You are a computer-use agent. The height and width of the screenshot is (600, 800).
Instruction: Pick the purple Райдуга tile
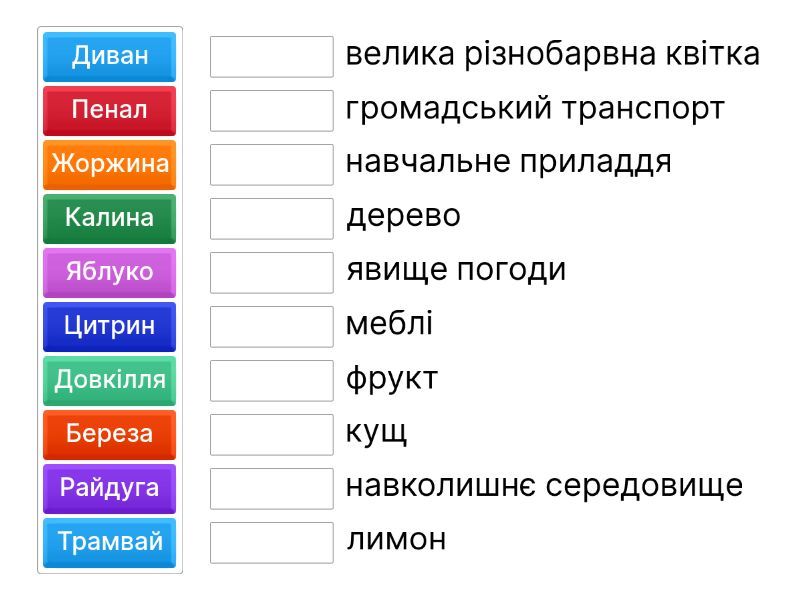pyautogui.click(x=110, y=488)
